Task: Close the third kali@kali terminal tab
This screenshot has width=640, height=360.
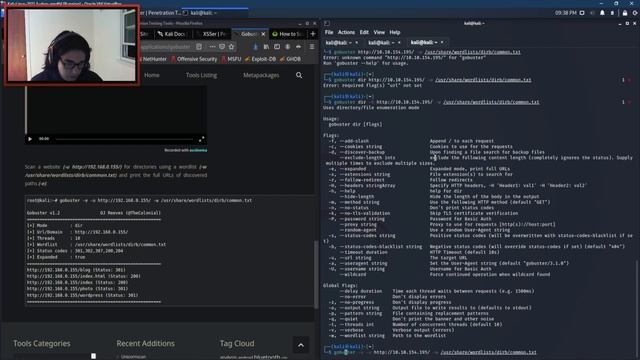Action: [442, 42]
